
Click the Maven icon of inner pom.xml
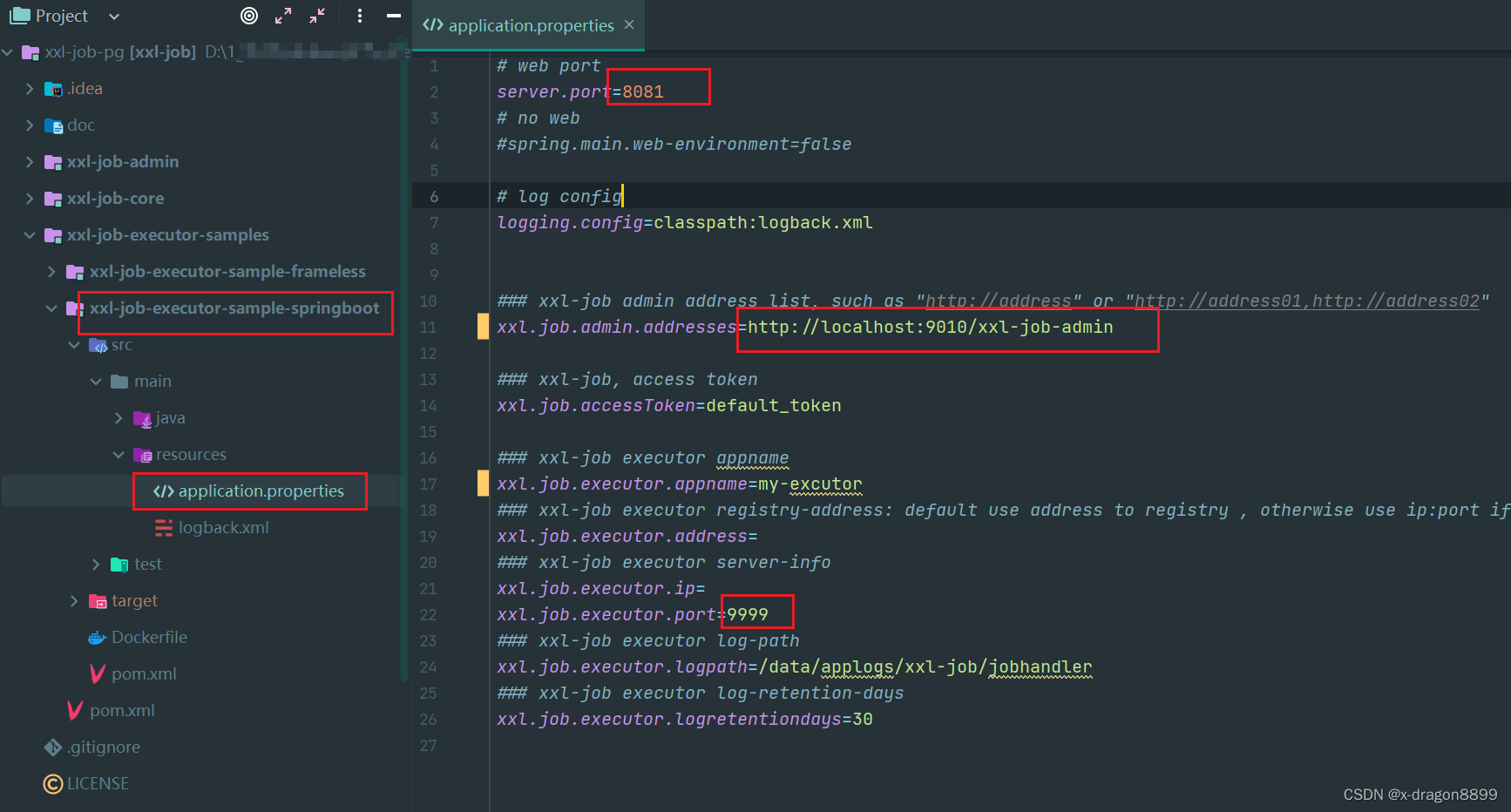click(x=98, y=674)
